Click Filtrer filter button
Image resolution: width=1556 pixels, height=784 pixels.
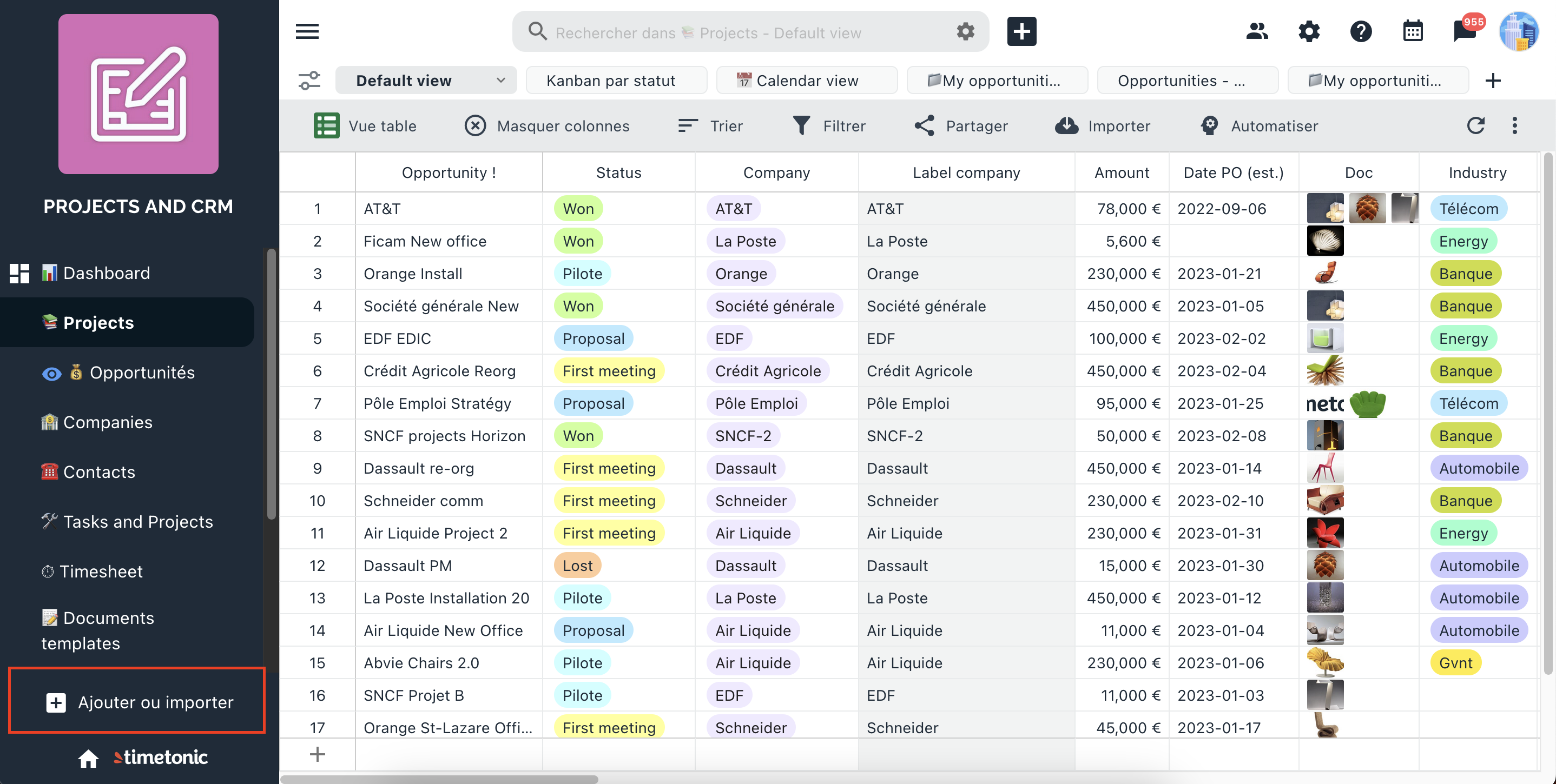tap(829, 125)
